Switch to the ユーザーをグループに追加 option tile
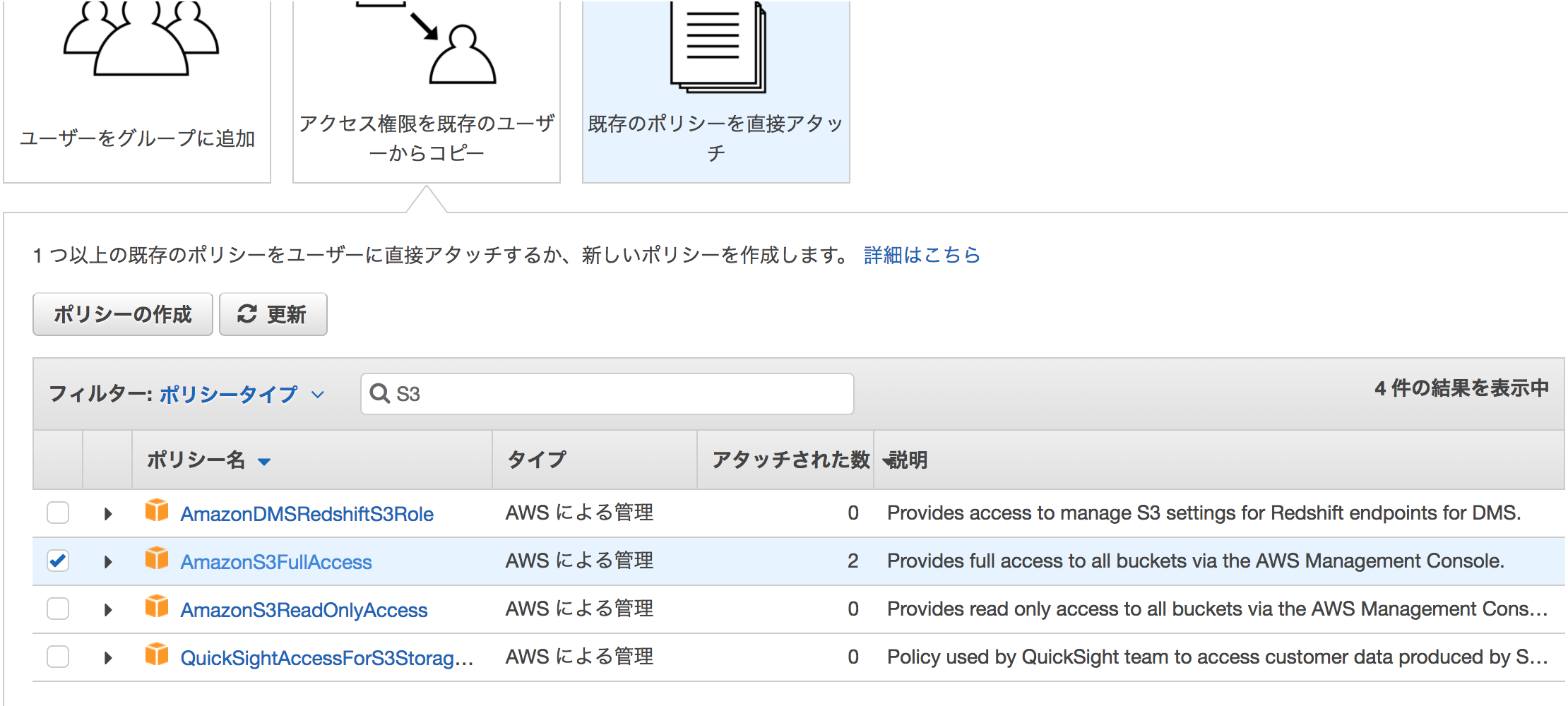The image size is (1568, 706). coord(138,140)
